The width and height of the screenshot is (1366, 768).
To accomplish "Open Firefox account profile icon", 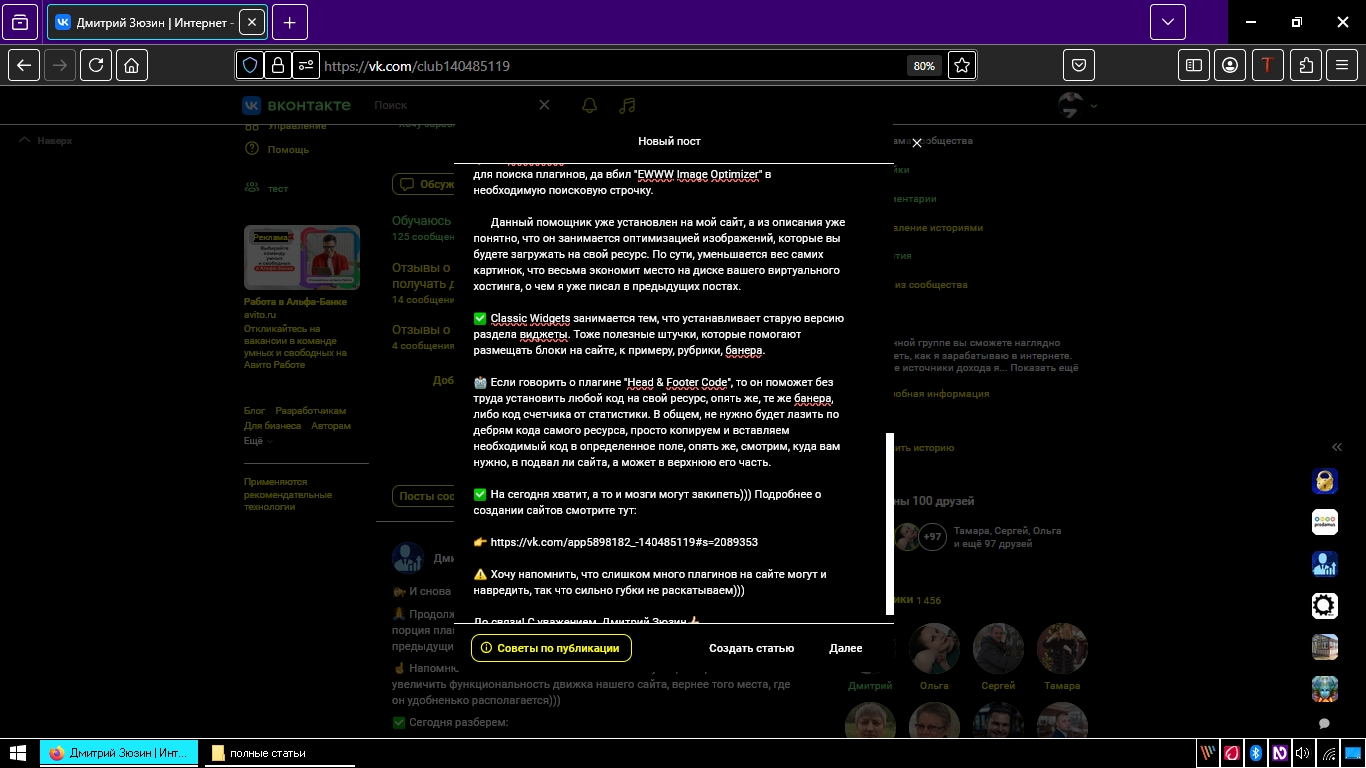I will point(1230,66).
